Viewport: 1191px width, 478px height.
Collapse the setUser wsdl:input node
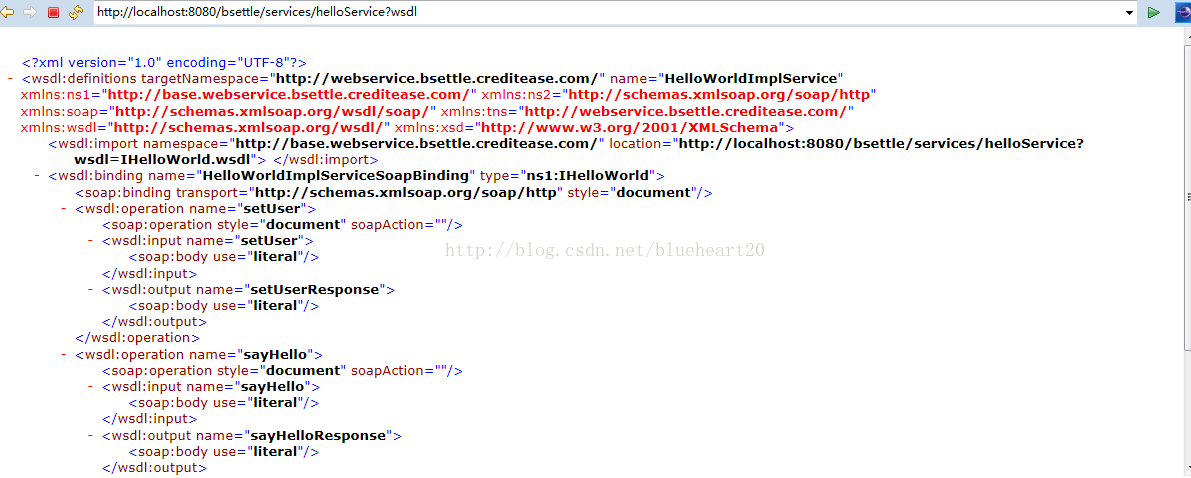click(x=90, y=241)
